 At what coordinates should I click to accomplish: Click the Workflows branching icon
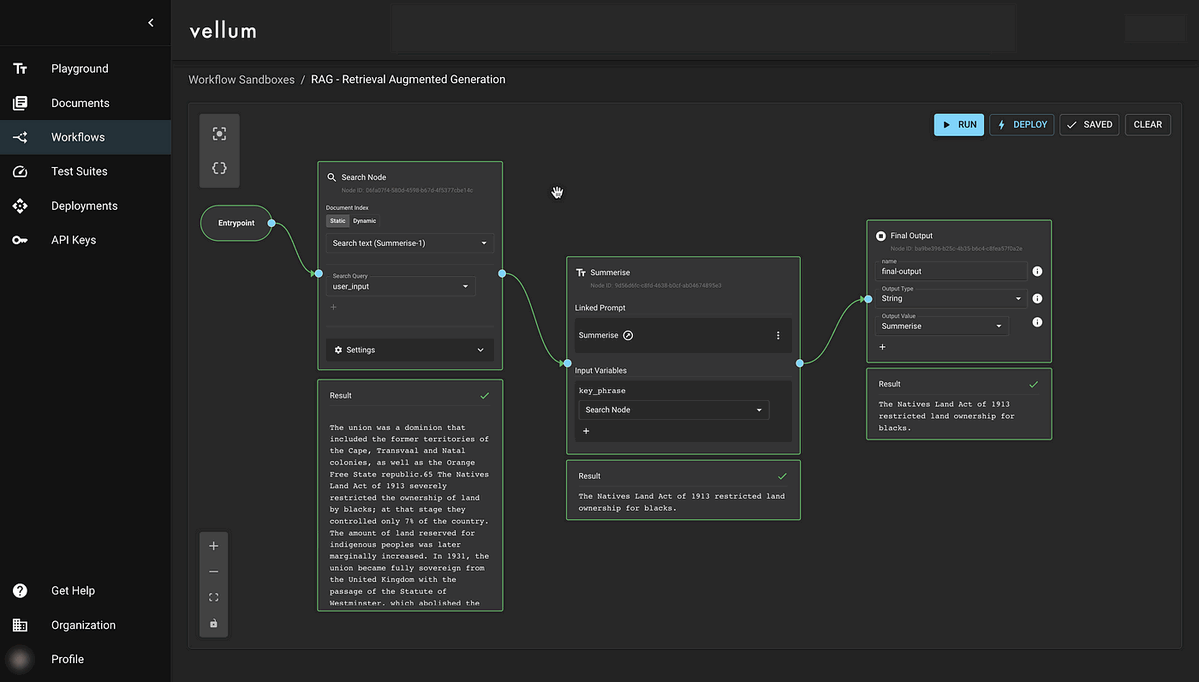pos(20,138)
